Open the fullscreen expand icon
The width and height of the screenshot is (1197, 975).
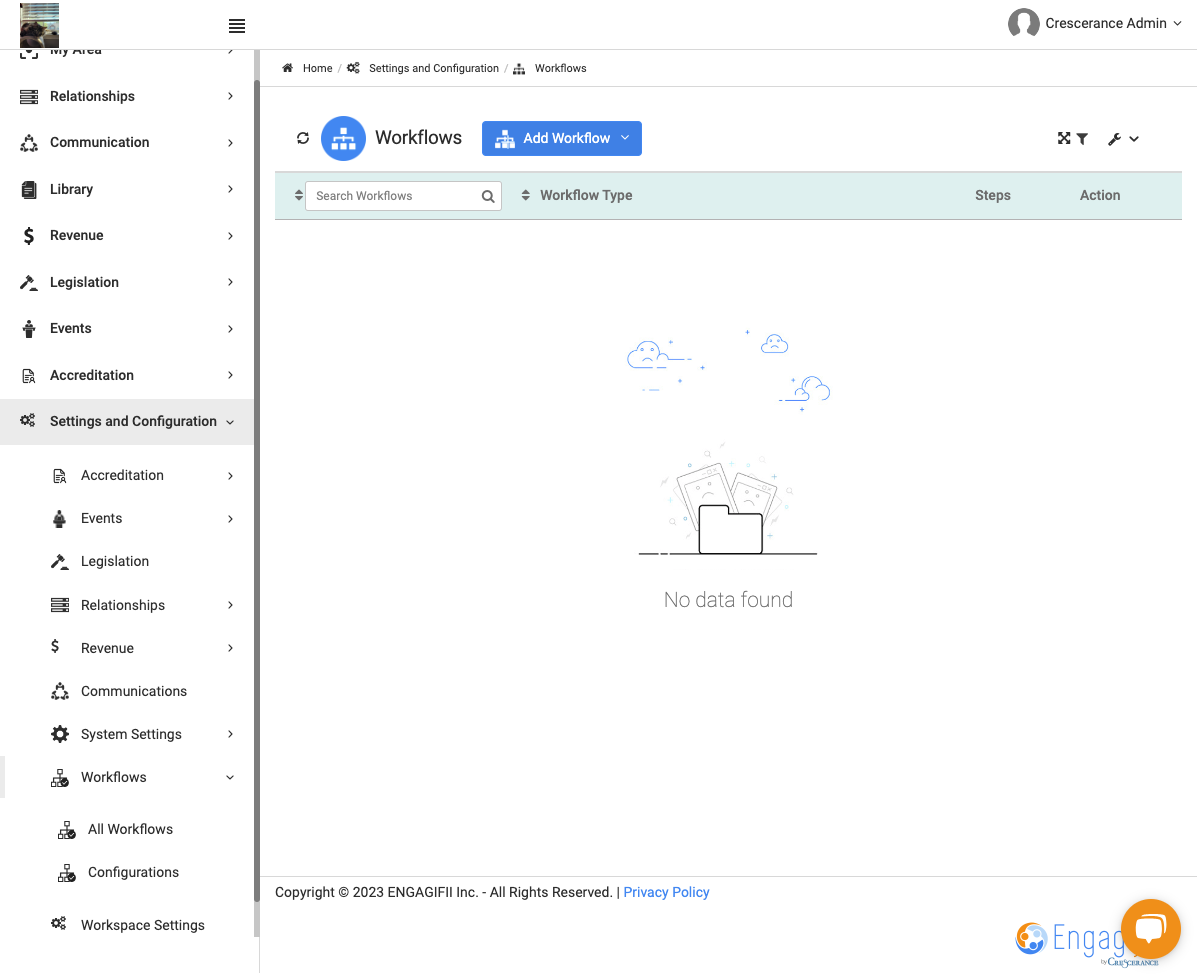[x=1063, y=138]
